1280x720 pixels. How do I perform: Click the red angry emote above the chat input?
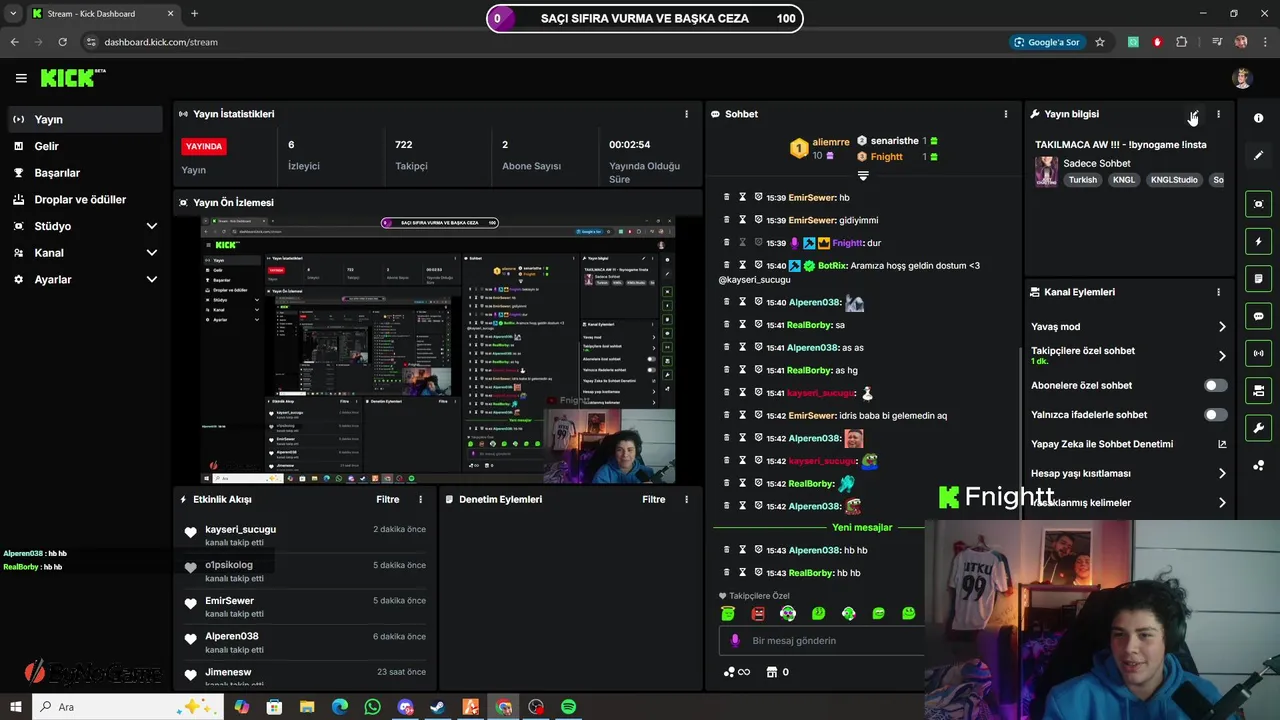pyautogui.click(x=758, y=613)
